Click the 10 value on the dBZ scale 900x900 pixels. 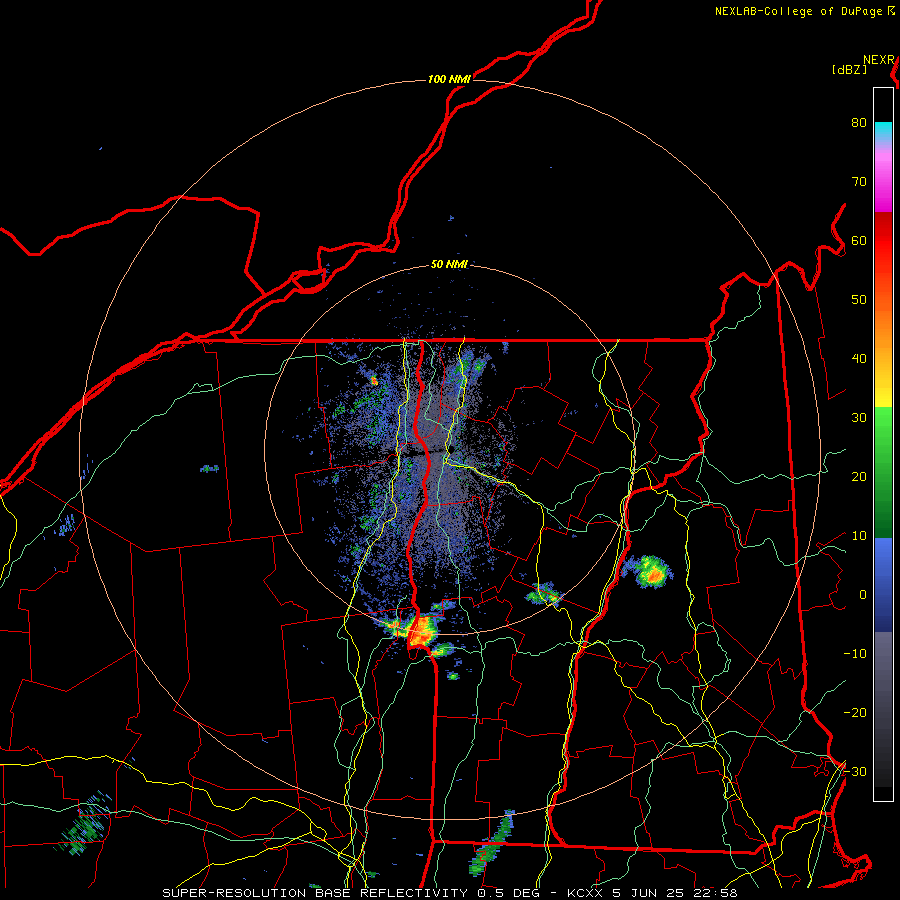(x=859, y=536)
